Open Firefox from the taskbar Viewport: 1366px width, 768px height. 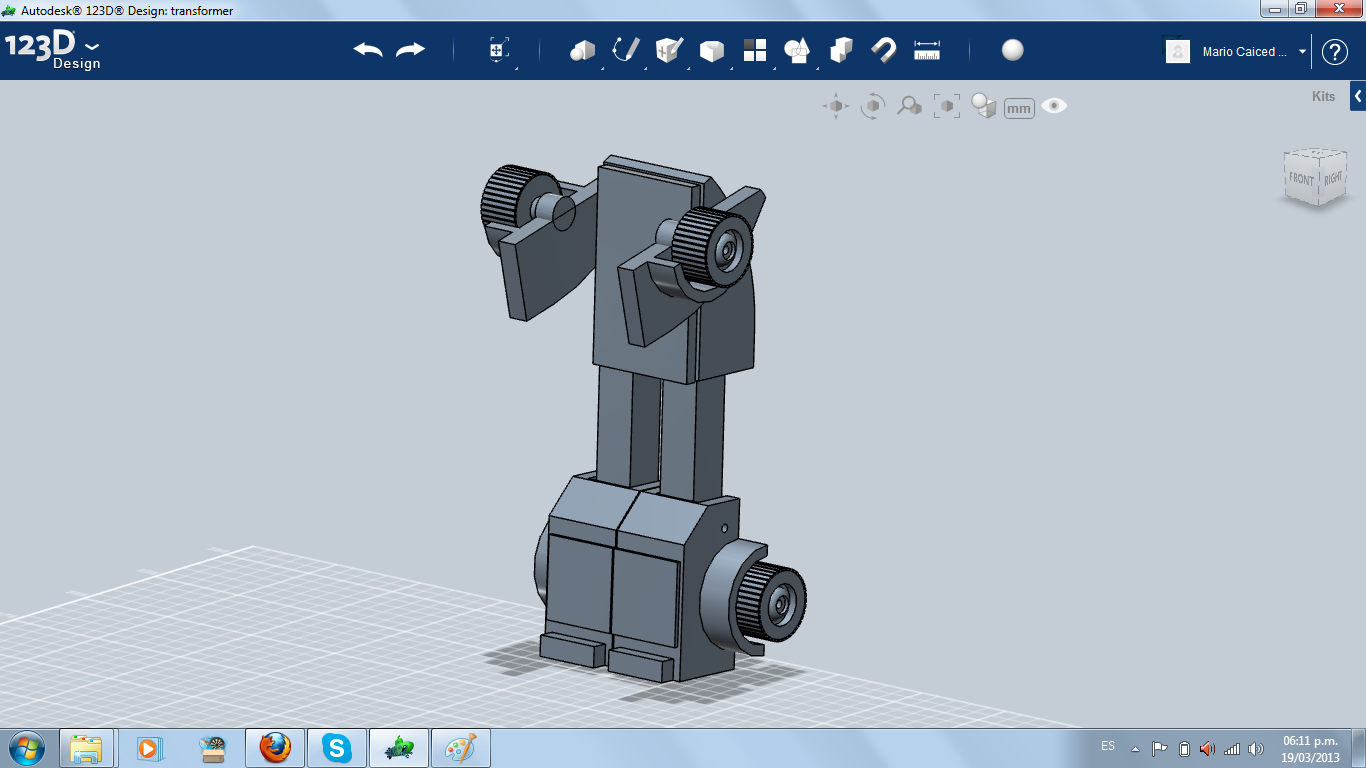click(x=275, y=748)
